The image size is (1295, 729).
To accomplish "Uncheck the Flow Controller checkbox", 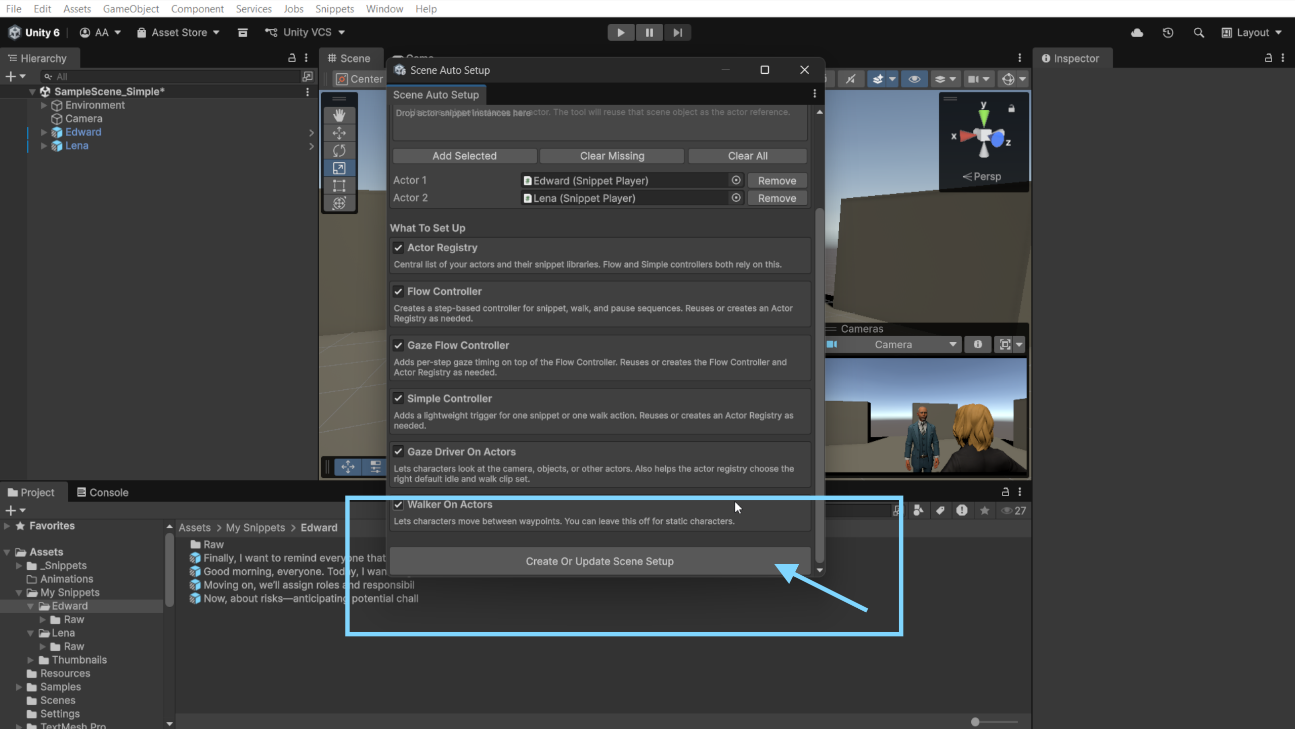I will click(398, 292).
